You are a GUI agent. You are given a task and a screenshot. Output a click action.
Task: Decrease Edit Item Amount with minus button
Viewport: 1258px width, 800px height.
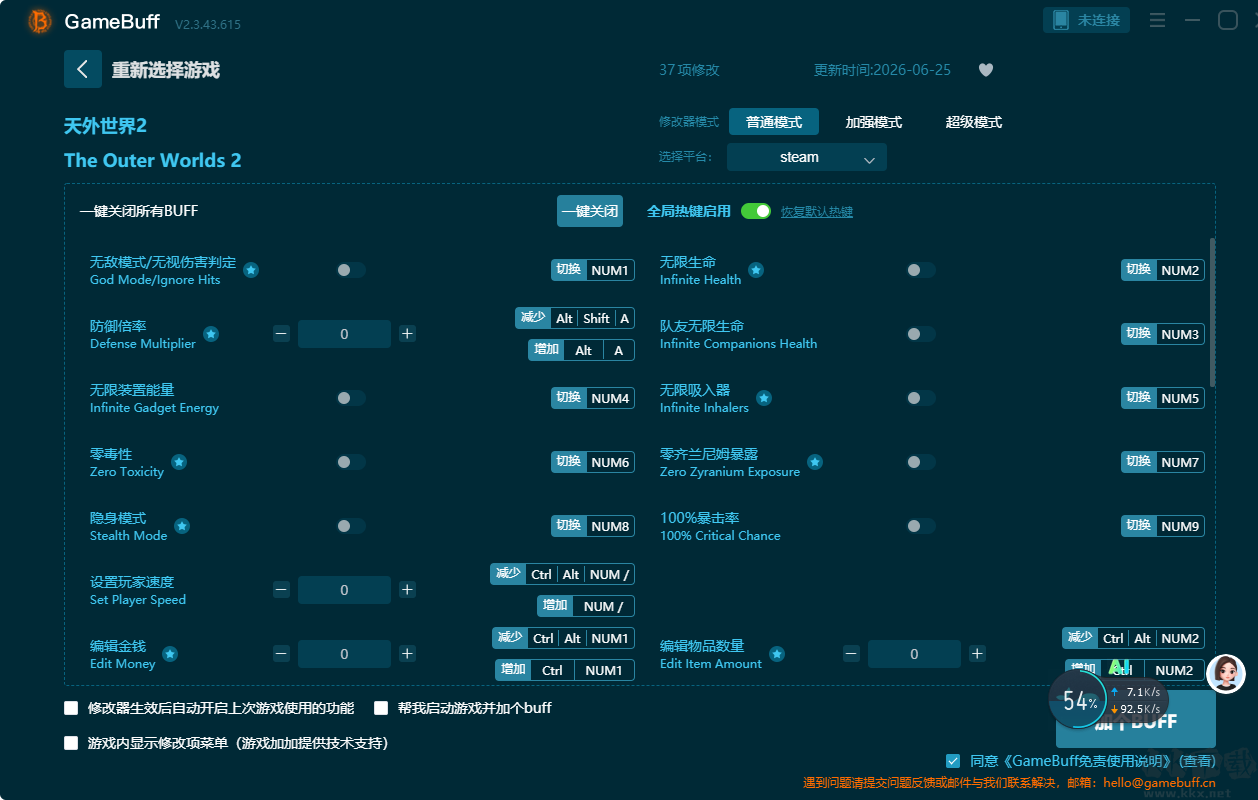click(x=851, y=654)
